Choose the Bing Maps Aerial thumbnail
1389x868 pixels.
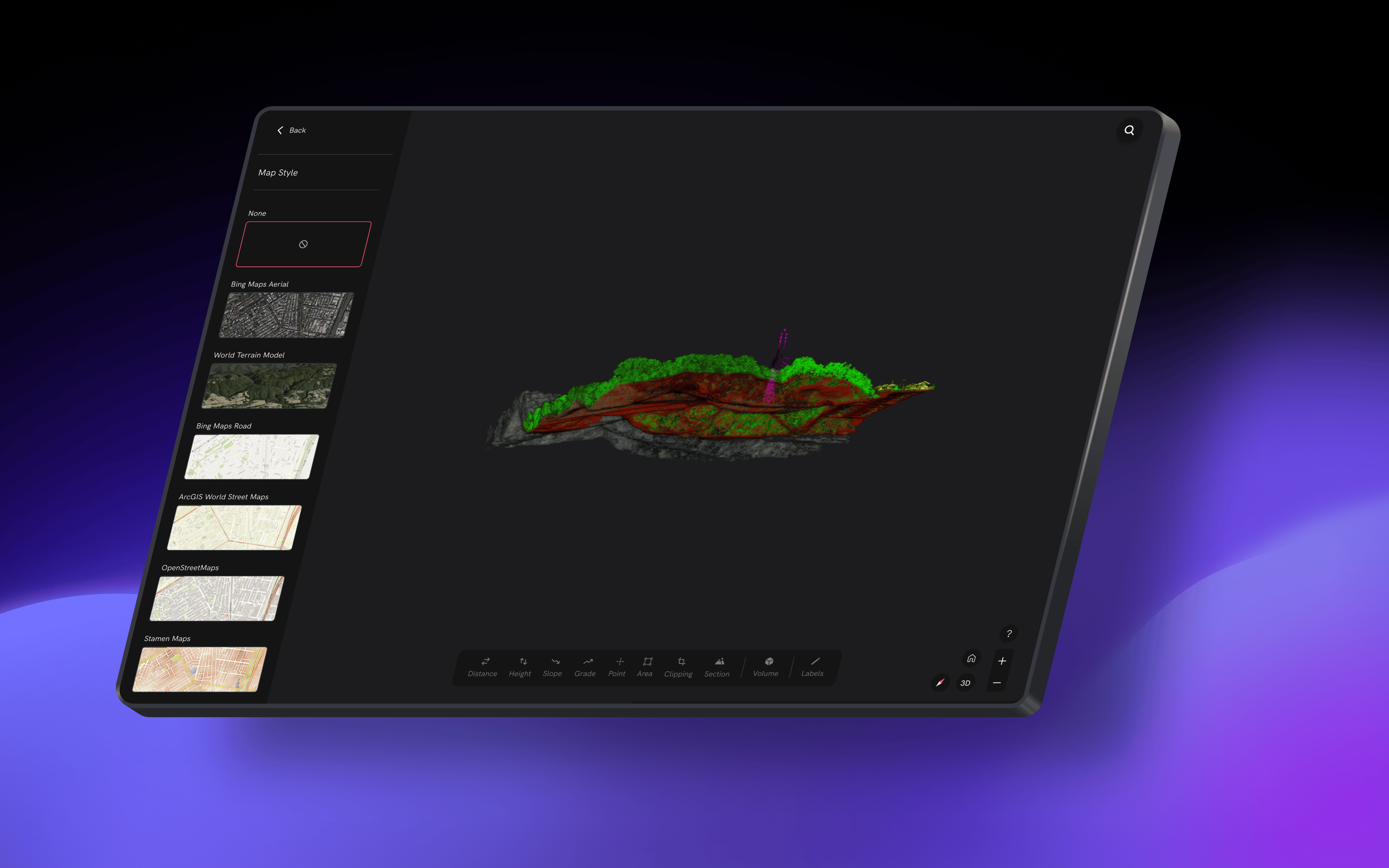[x=286, y=315]
